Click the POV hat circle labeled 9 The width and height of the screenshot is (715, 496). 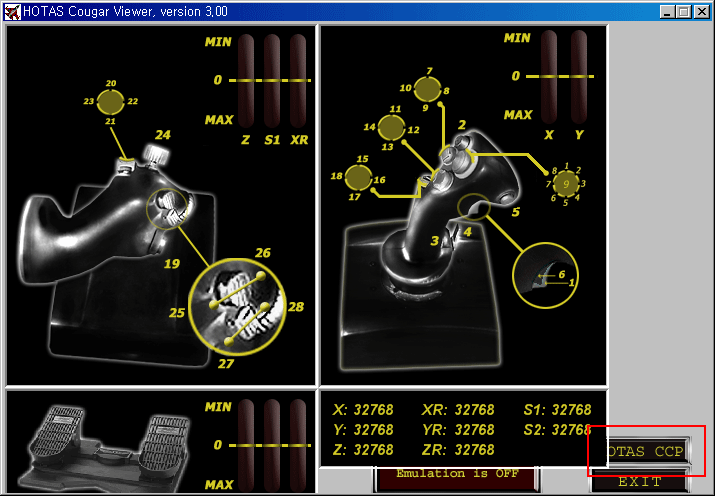pyautogui.click(x=566, y=184)
